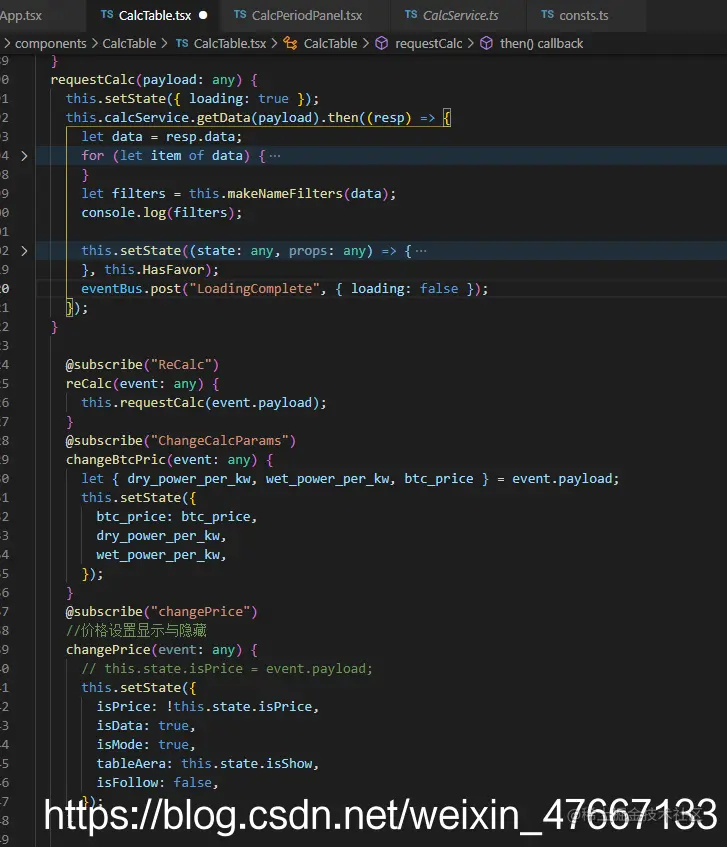Click the @subscribe("ReCalc") decorator

143,365
